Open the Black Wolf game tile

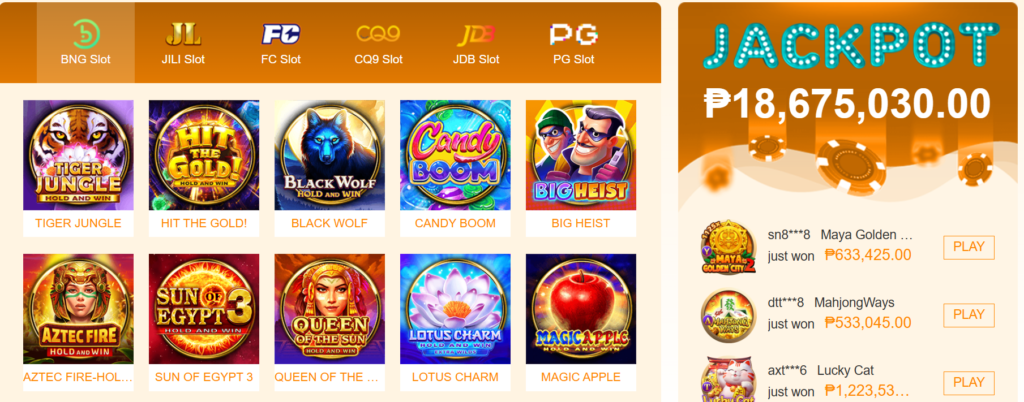[330, 155]
